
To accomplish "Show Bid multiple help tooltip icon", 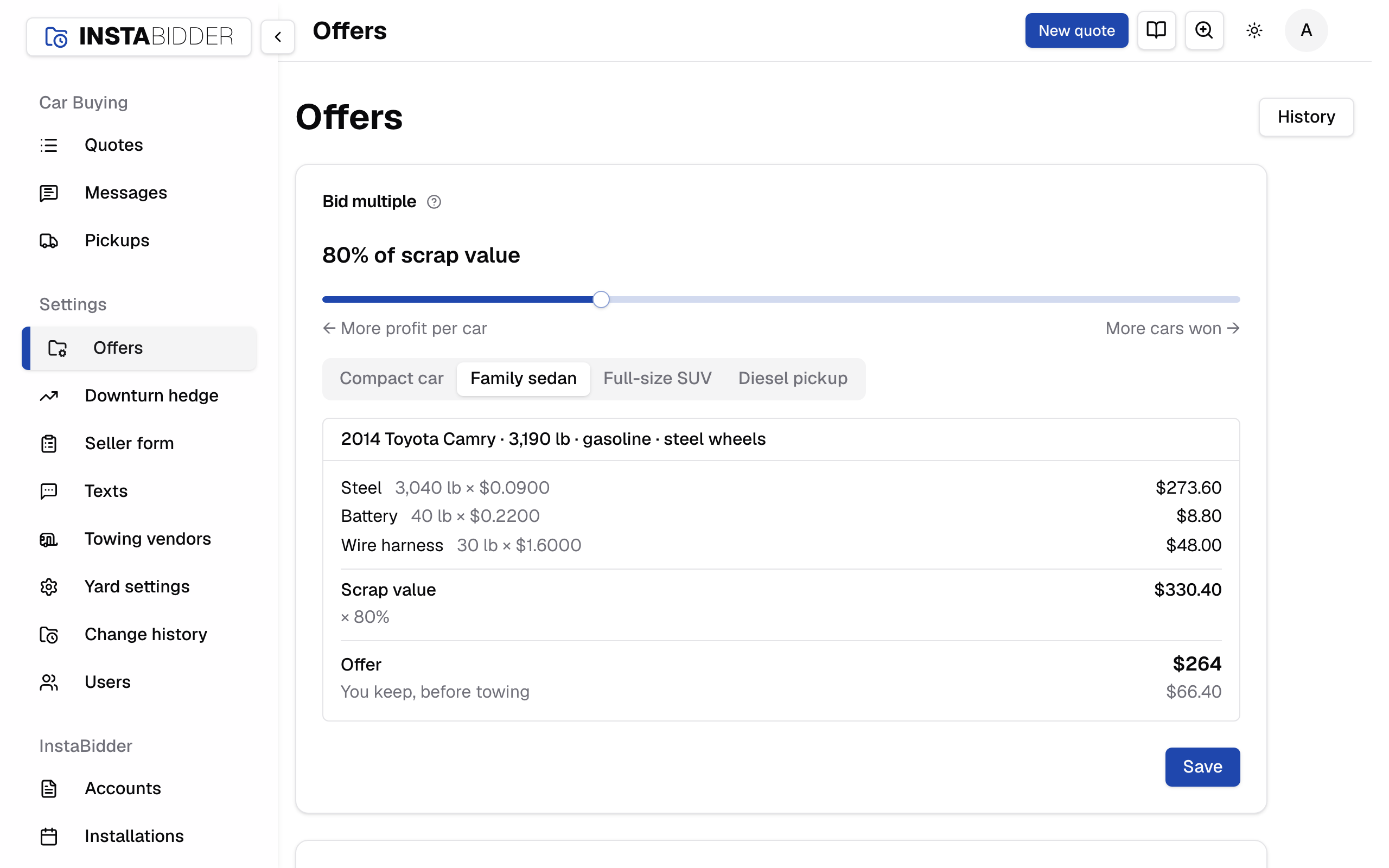I will [x=434, y=201].
